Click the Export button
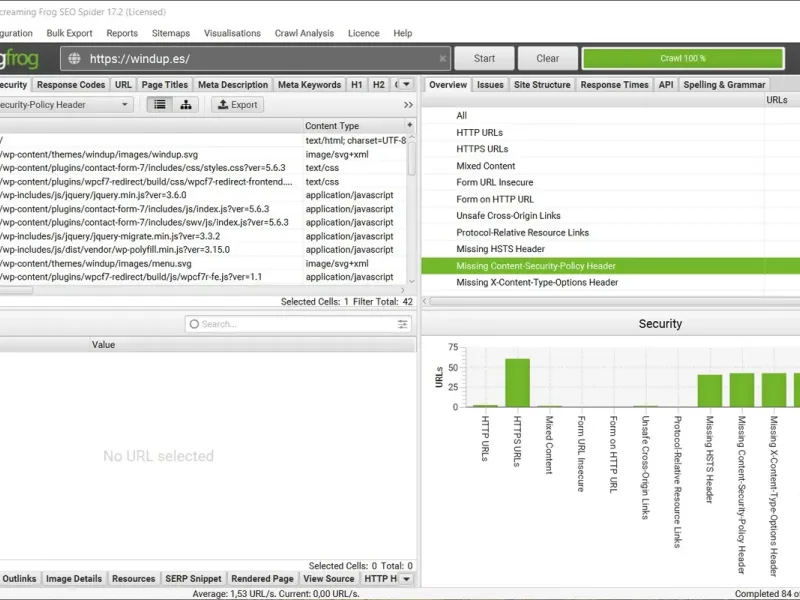The height and width of the screenshot is (600, 800). pyautogui.click(x=238, y=105)
